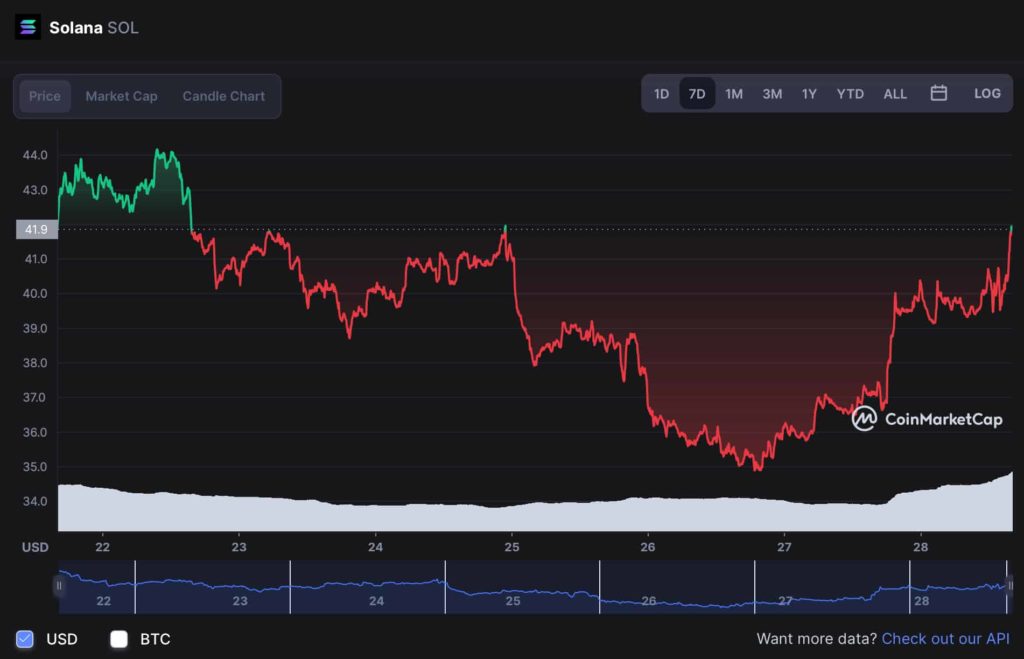
Task: Uncheck the USD currency checkbox
Action: click(x=25, y=639)
